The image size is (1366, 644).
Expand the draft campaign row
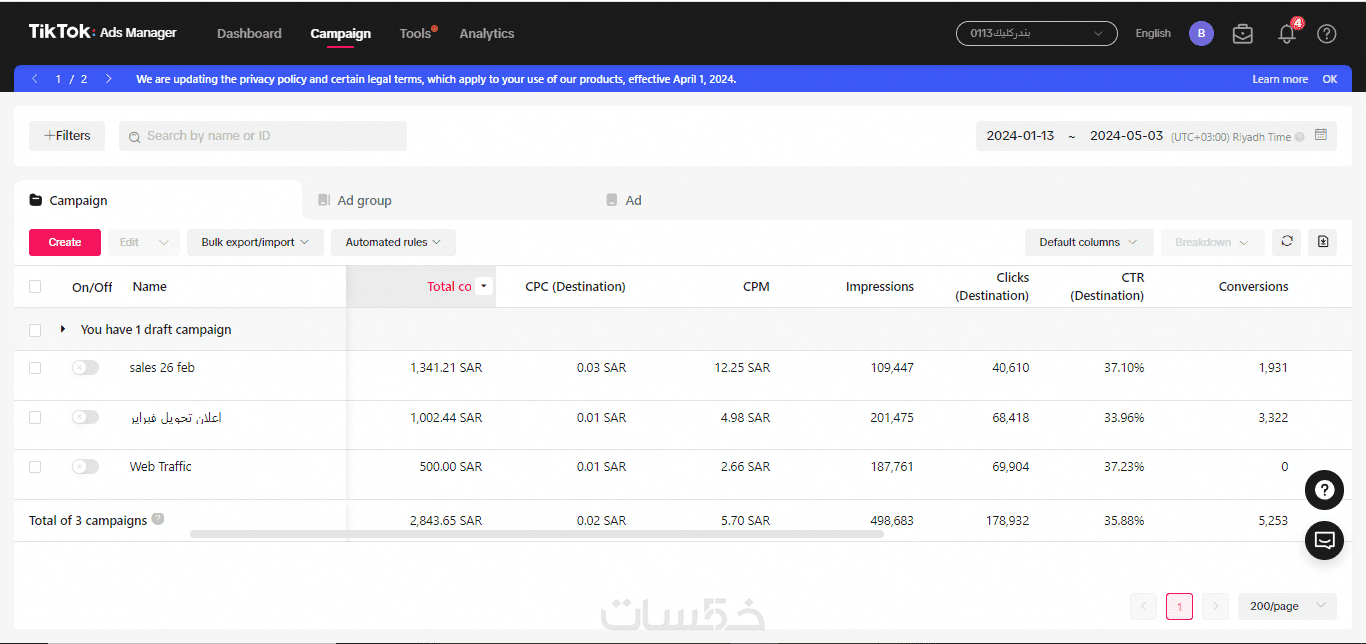pyautogui.click(x=63, y=329)
